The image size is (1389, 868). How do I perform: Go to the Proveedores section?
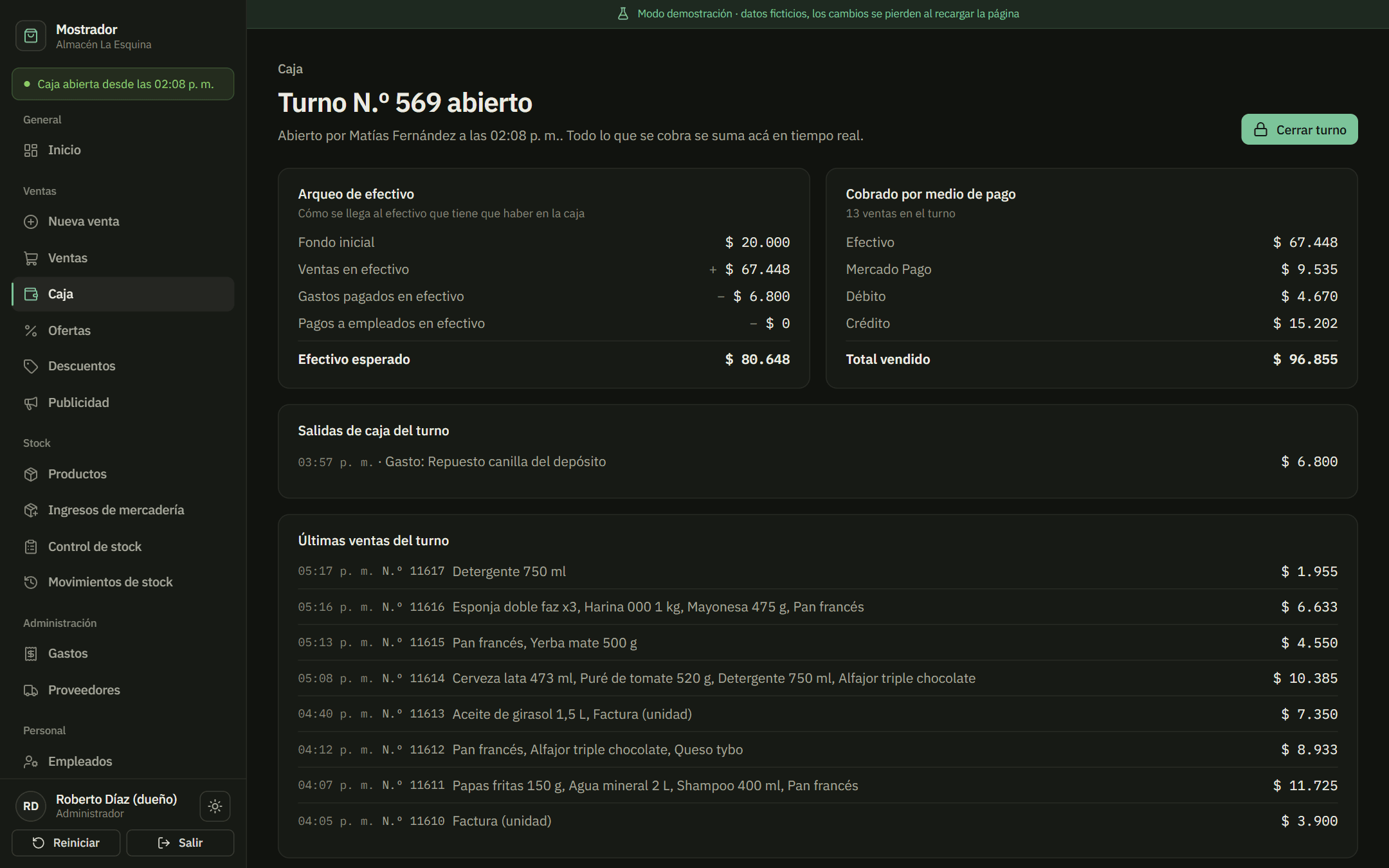(123, 690)
